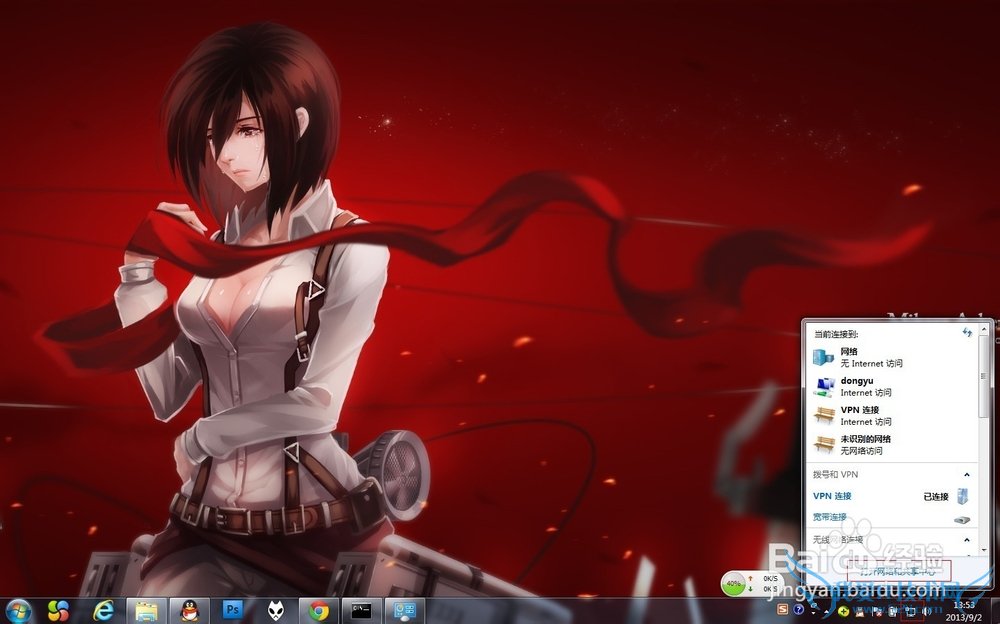
Task: Click the connected VPN 连接 list item
Action: click(892, 496)
